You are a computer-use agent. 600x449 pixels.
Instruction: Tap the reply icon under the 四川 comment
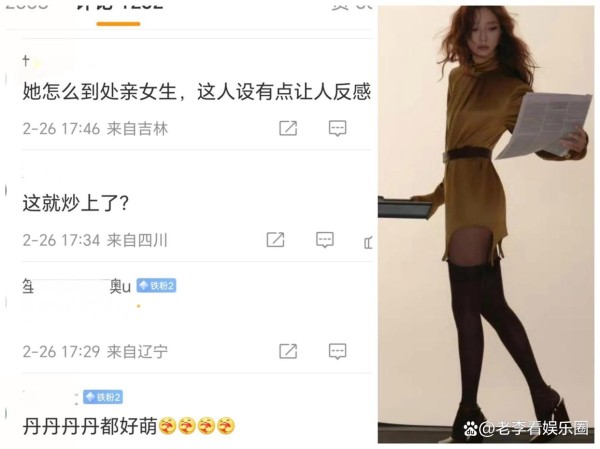click(325, 240)
